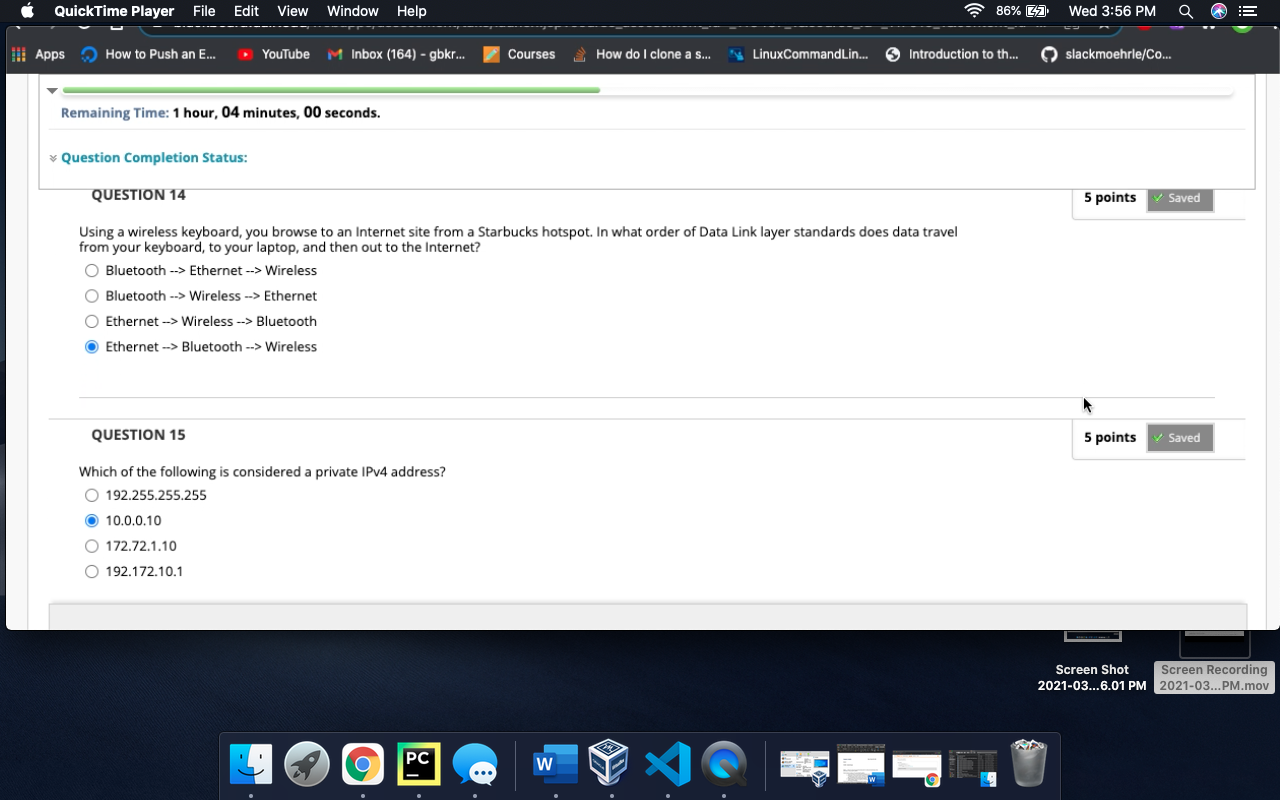The width and height of the screenshot is (1280, 800).
Task: Open Siri from the menu bar
Action: 1218,11
